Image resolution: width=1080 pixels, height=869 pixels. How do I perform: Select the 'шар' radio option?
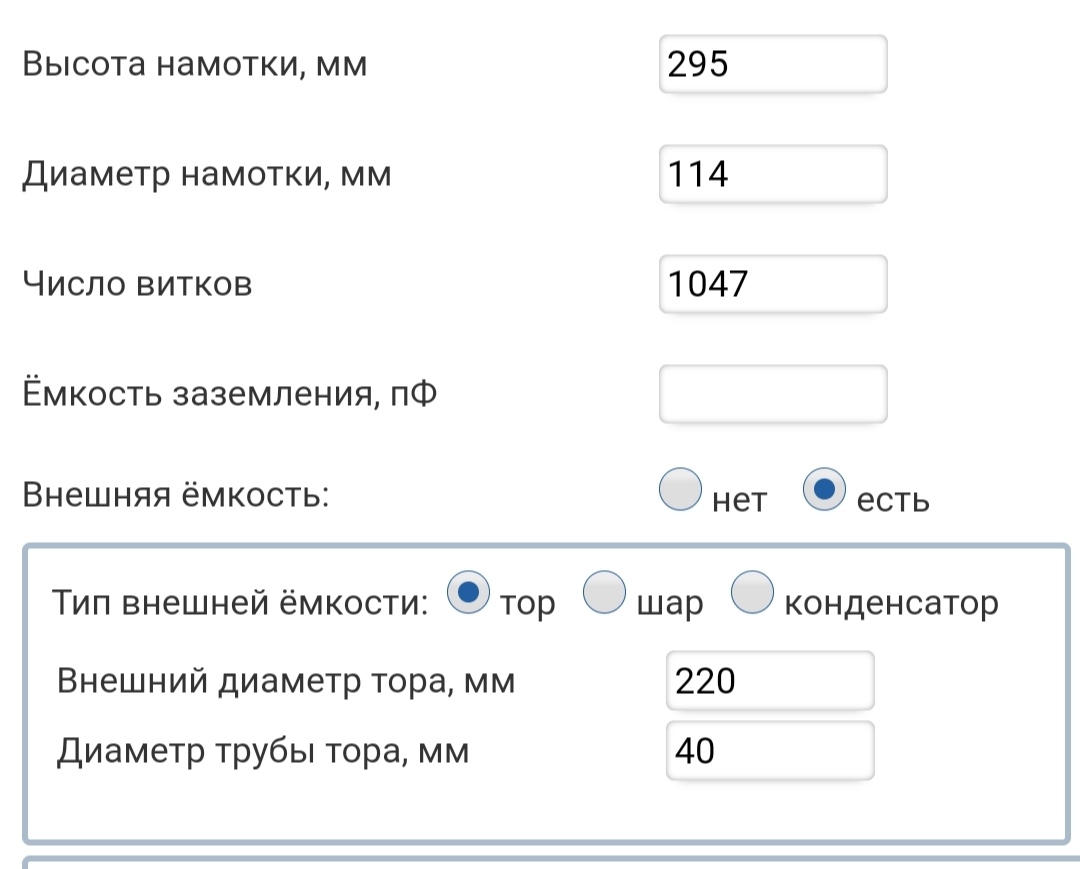(604, 593)
